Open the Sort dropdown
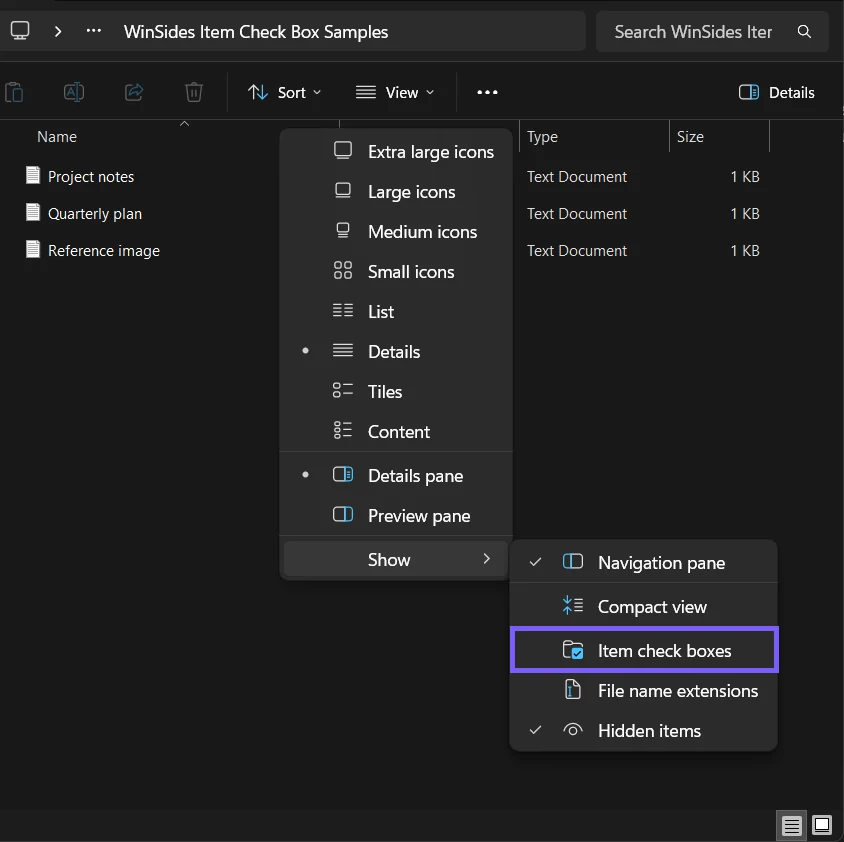Screen dimensions: 844x842 pyautogui.click(x=284, y=93)
